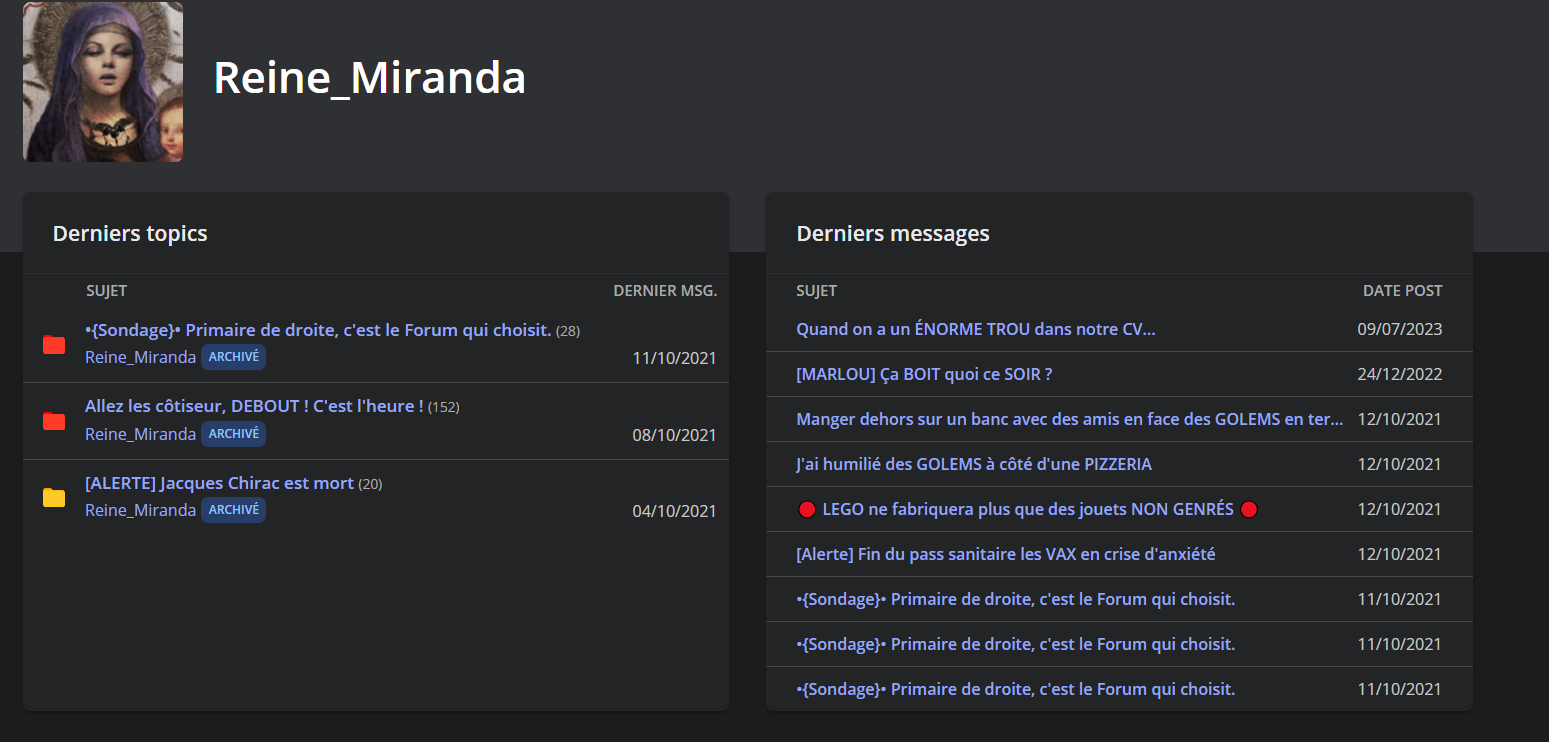Click red folder icon beside "Allez les côtiseur" topic
The height and width of the screenshot is (742, 1549).
[x=54, y=421]
